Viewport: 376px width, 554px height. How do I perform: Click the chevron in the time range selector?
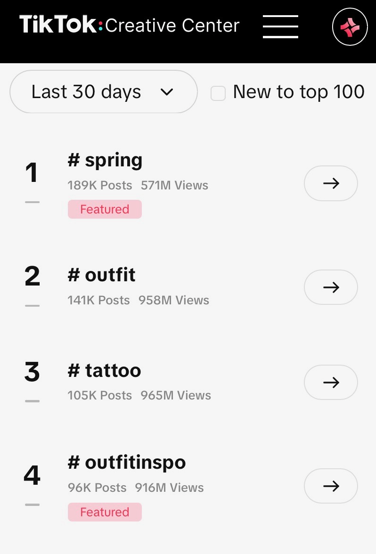point(167,92)
